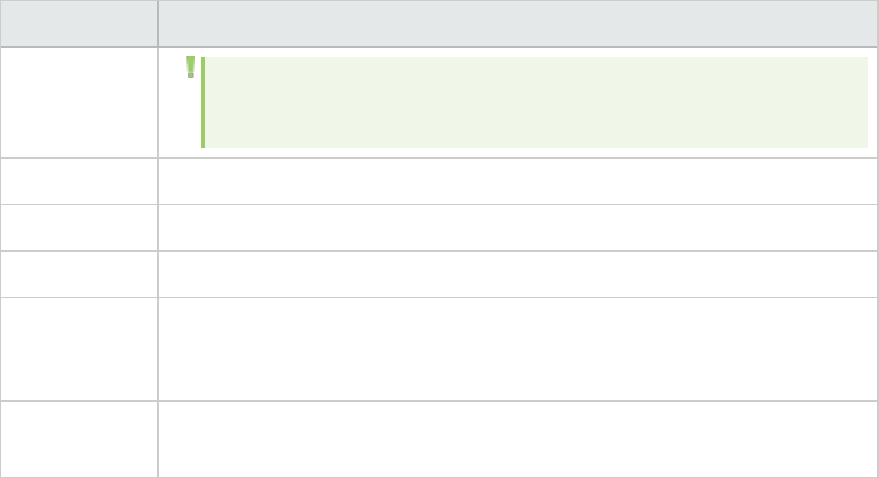Click the green vertical bar of the note
The image size is (879, 478).
(203, 103)
